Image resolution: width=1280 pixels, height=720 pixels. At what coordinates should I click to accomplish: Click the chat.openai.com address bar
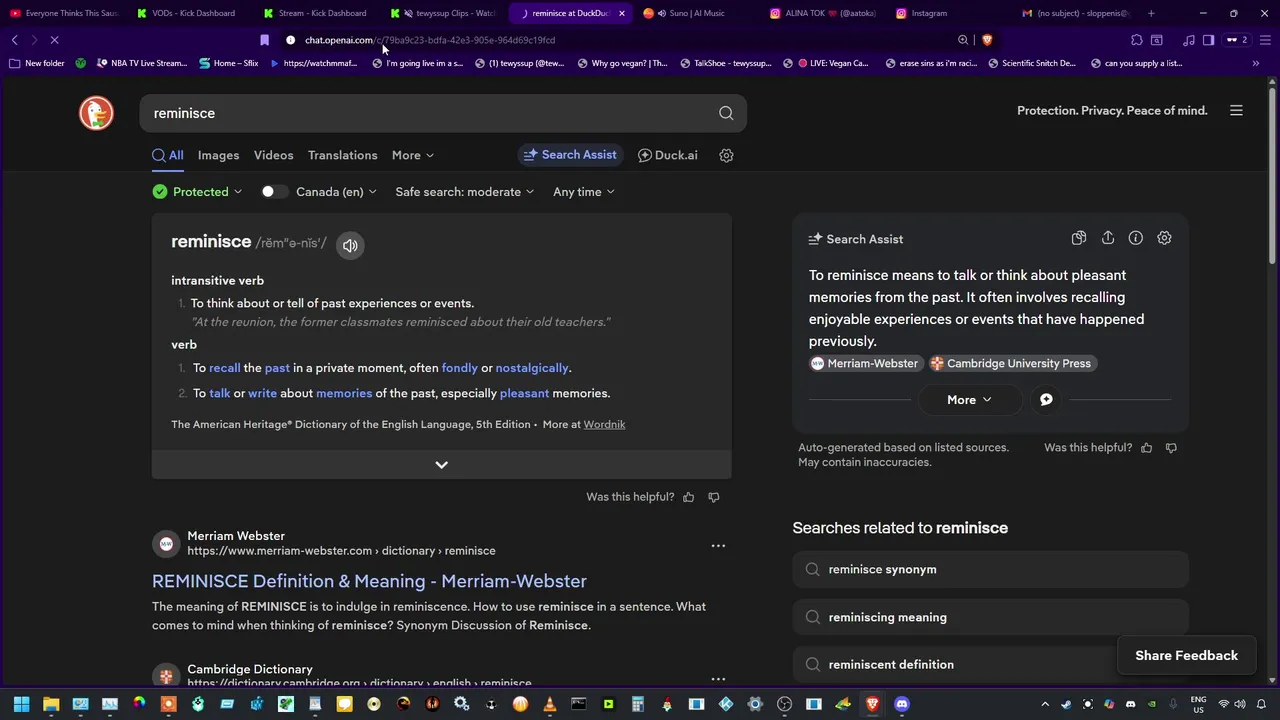430,40
